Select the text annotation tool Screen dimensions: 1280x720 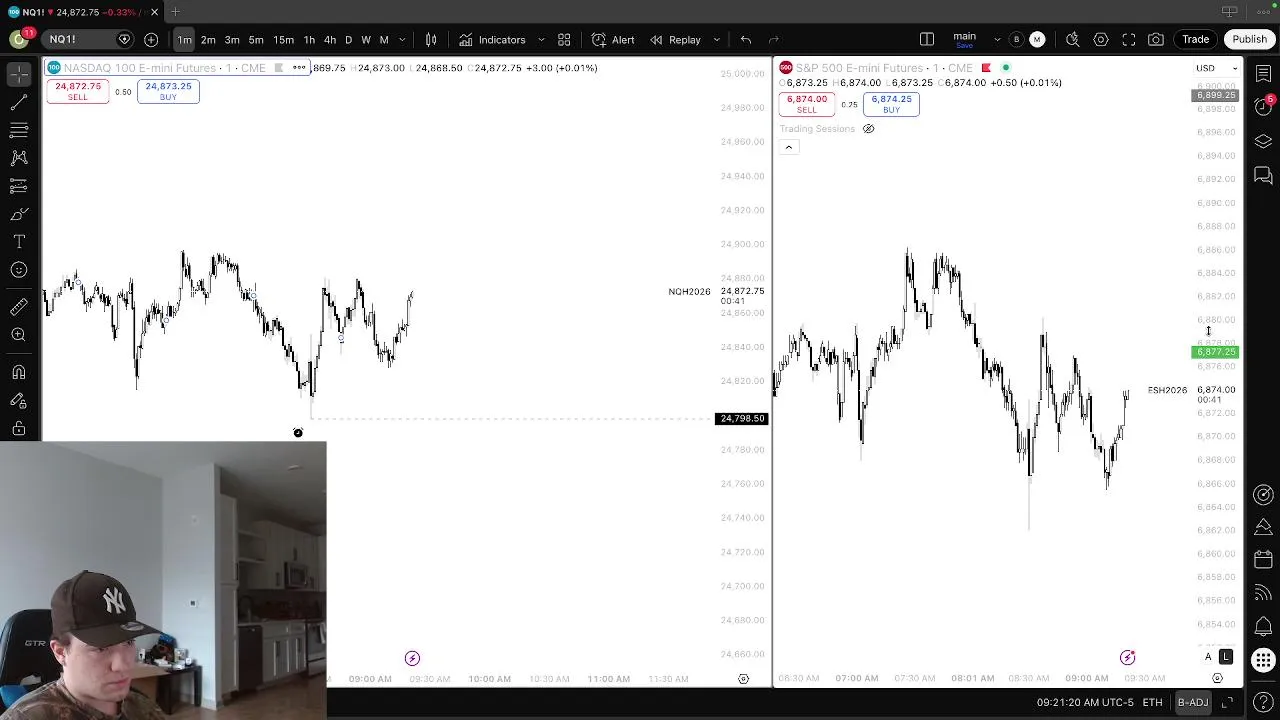tap(18, 242)
